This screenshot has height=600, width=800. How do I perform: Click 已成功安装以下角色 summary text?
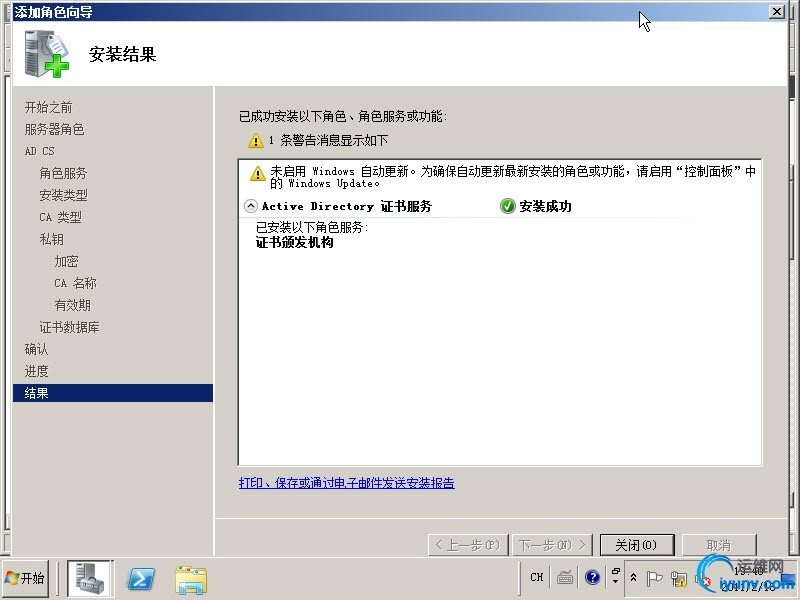[343, 116]
